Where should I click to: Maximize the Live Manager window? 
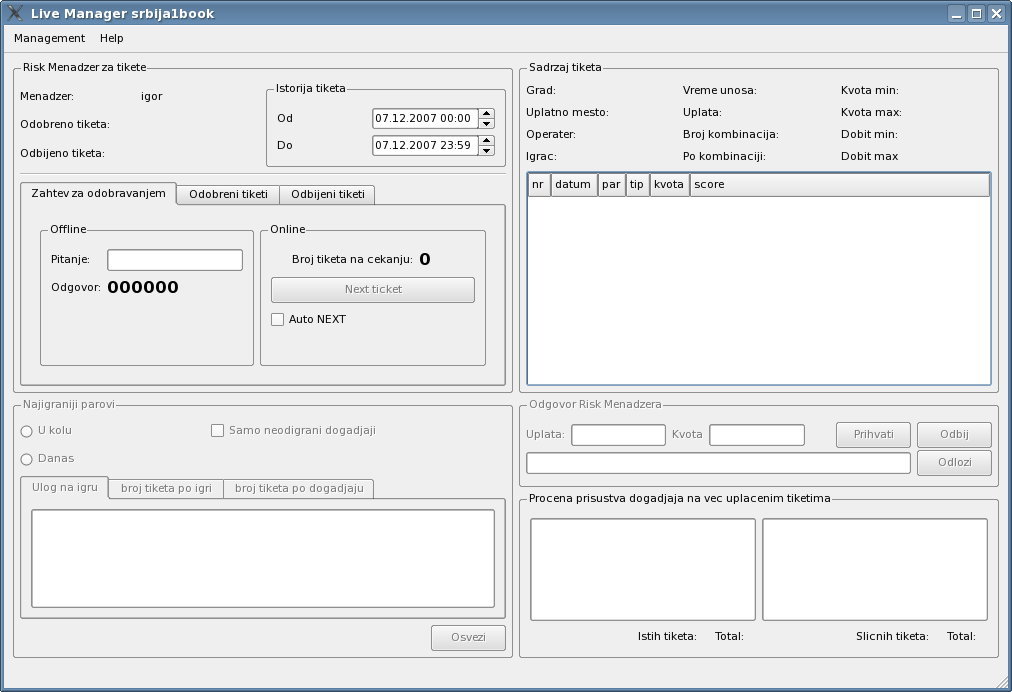coord(977,14)
